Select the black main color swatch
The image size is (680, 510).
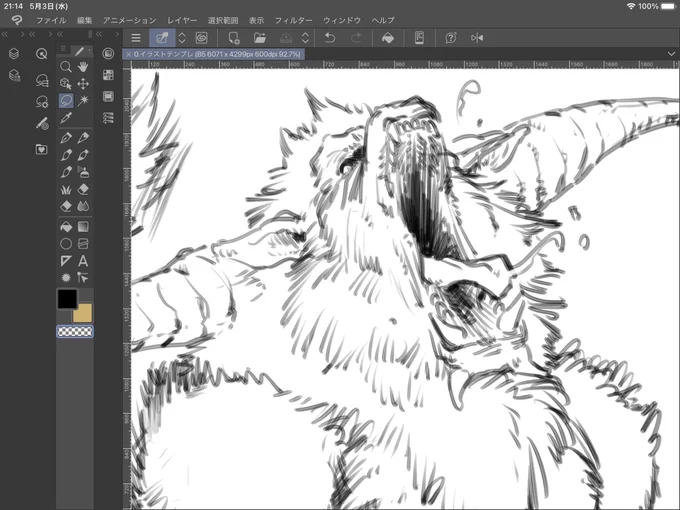(67, 299)
